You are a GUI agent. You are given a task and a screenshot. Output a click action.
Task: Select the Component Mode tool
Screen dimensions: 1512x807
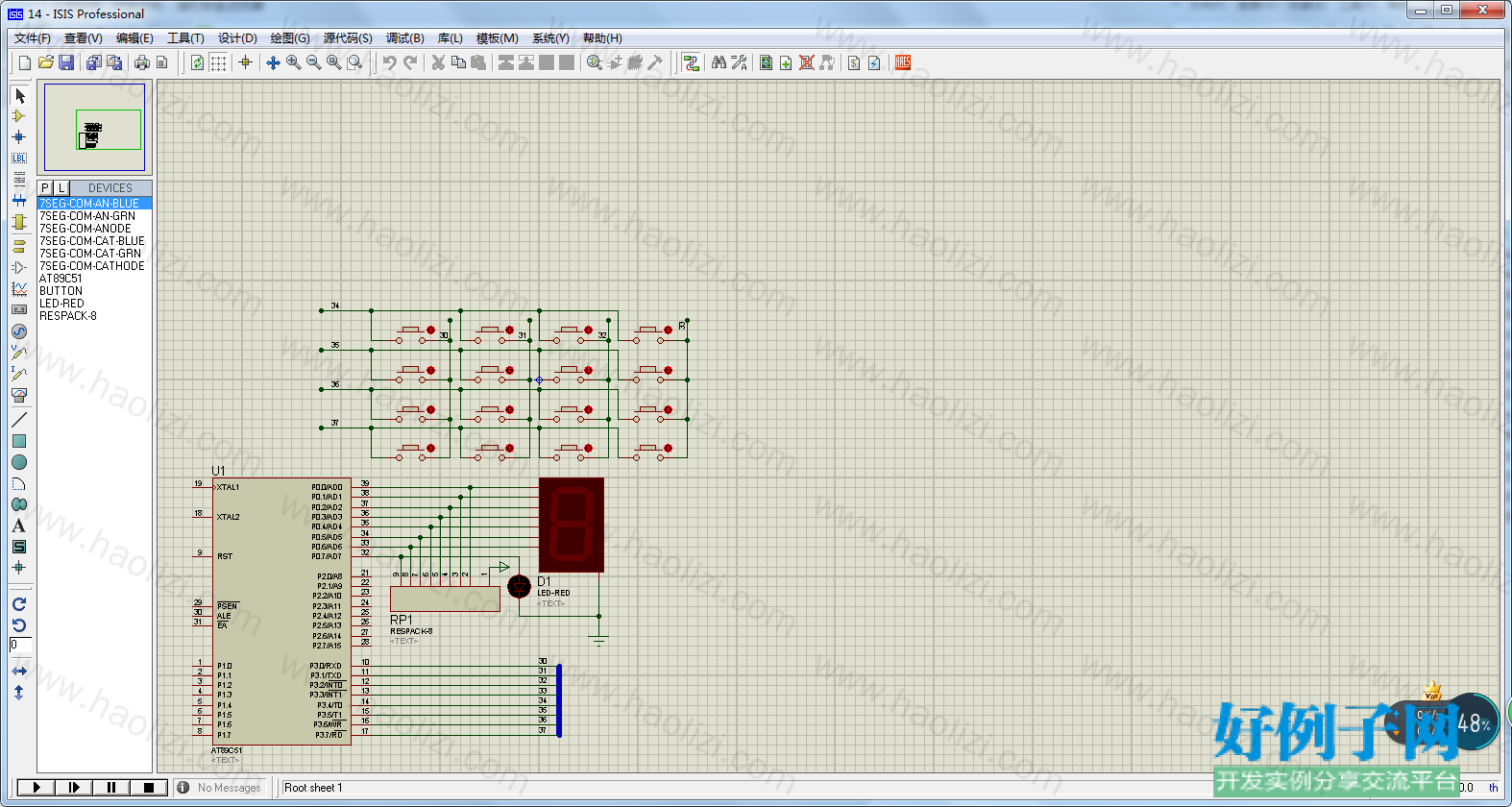[x=19, y=116]
